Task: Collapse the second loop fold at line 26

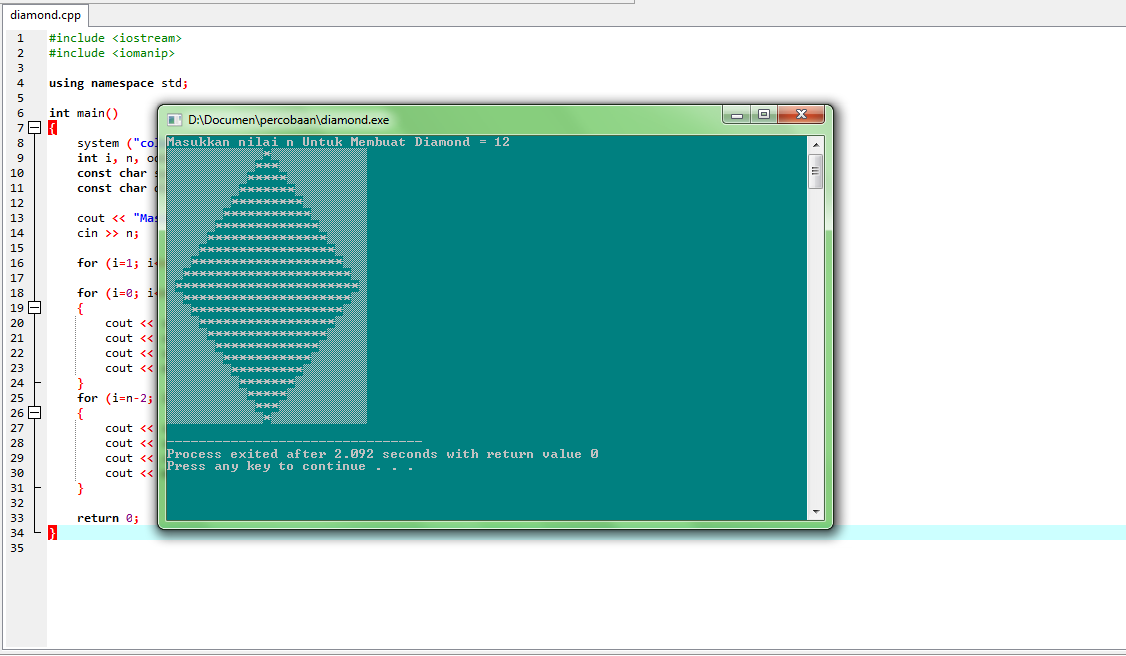Action: [34, 412]
